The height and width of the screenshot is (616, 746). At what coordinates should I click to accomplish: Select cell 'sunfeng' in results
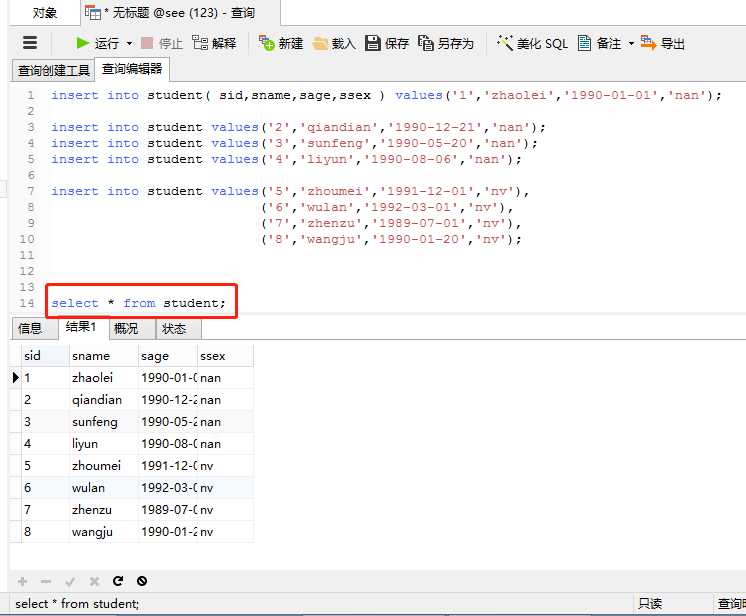tap(103, 421)
